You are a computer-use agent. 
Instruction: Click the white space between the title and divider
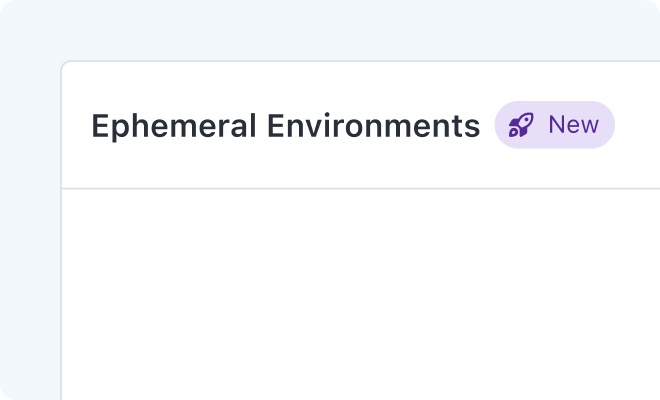coord(285,166)
